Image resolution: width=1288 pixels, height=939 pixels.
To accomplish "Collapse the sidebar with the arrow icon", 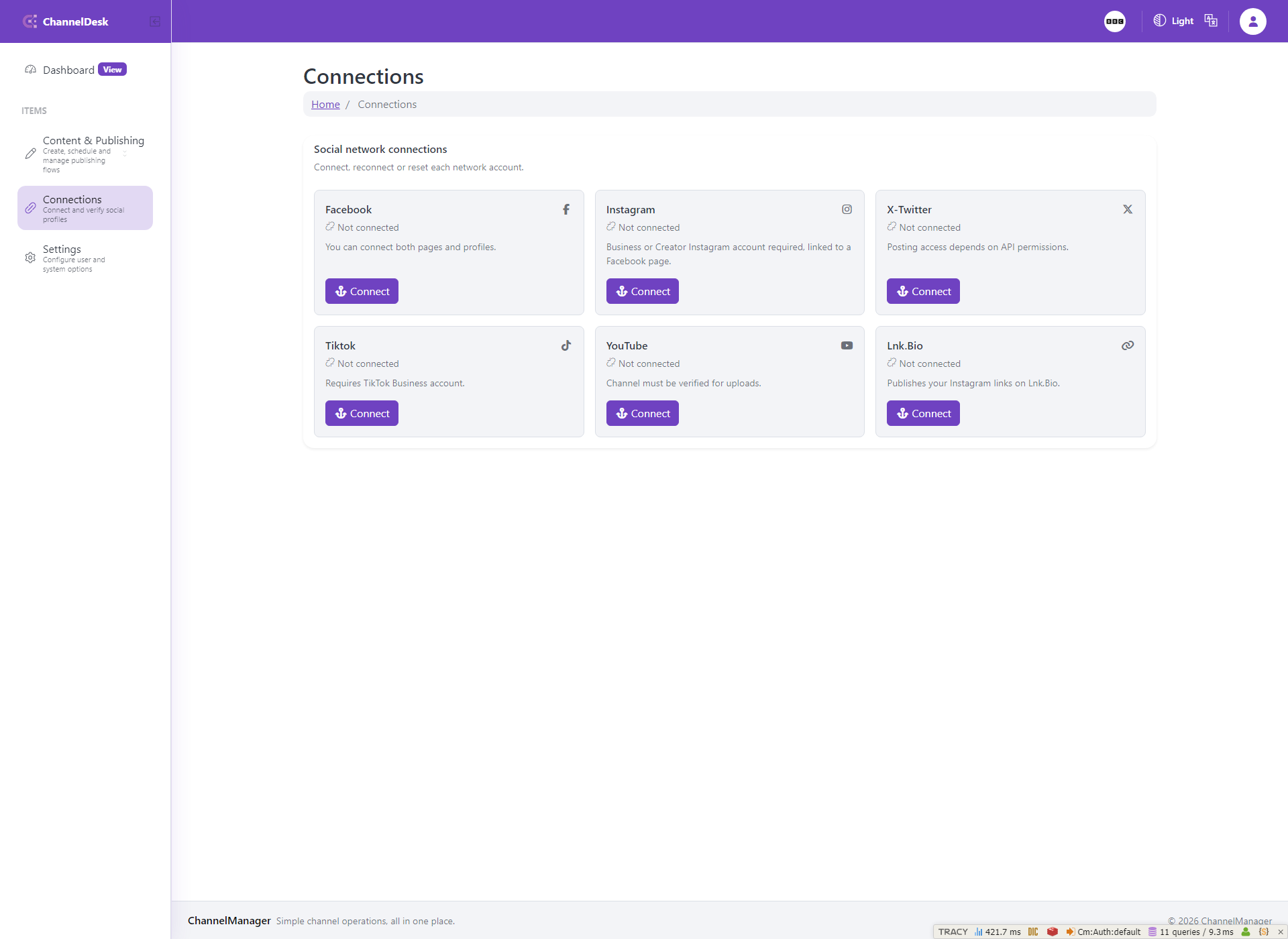I will click(155, 21).
